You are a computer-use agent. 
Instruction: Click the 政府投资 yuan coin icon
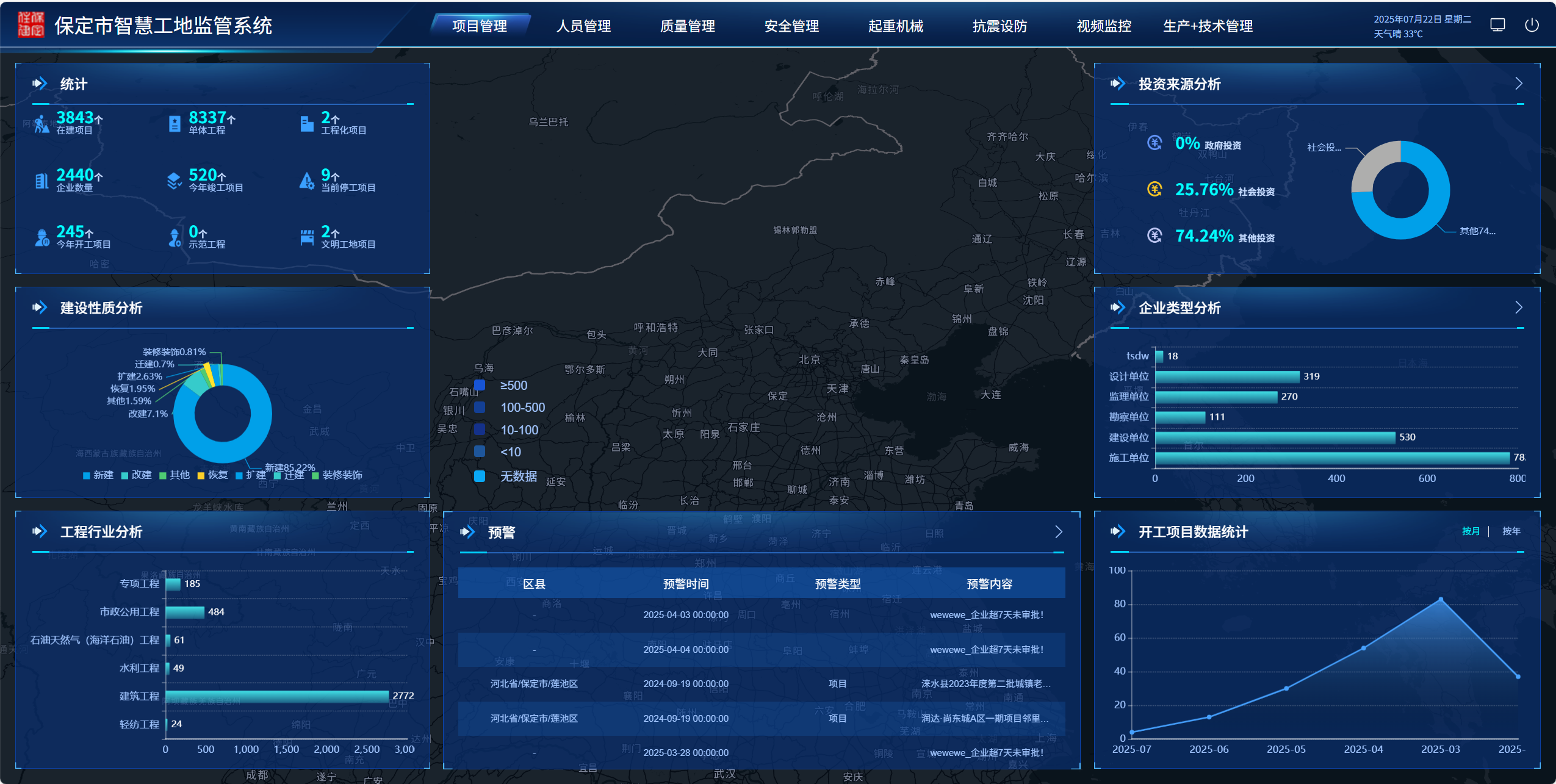tap(1154, 145)
